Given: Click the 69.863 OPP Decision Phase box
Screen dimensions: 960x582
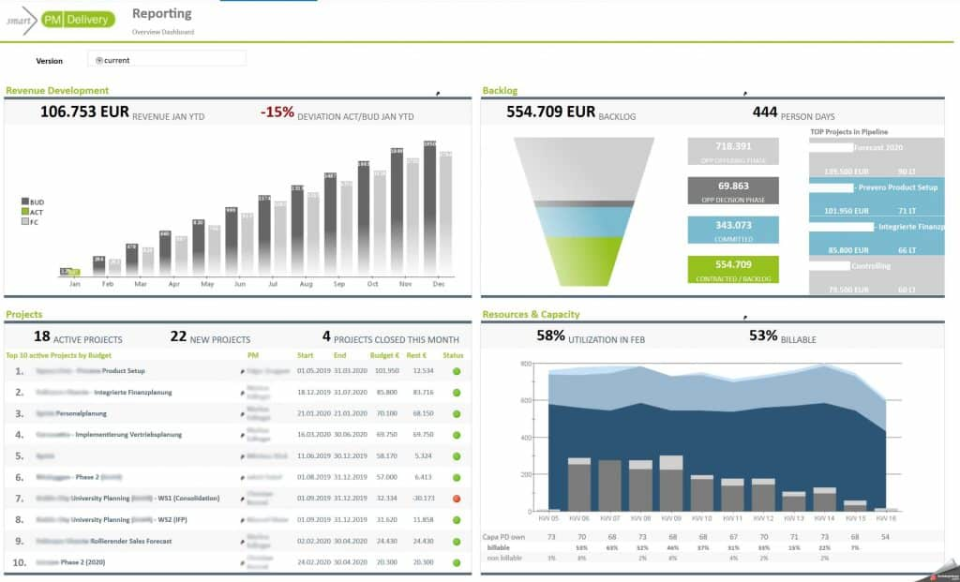Looking at the screenshot, I should pyautogui.click(x=733, y=191).
